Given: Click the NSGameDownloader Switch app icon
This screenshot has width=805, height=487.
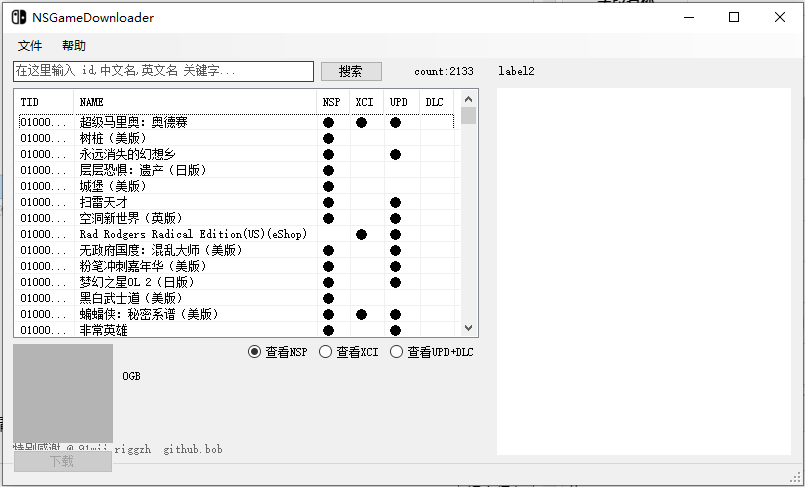Looking at the screenshot, I should [18, 17].
